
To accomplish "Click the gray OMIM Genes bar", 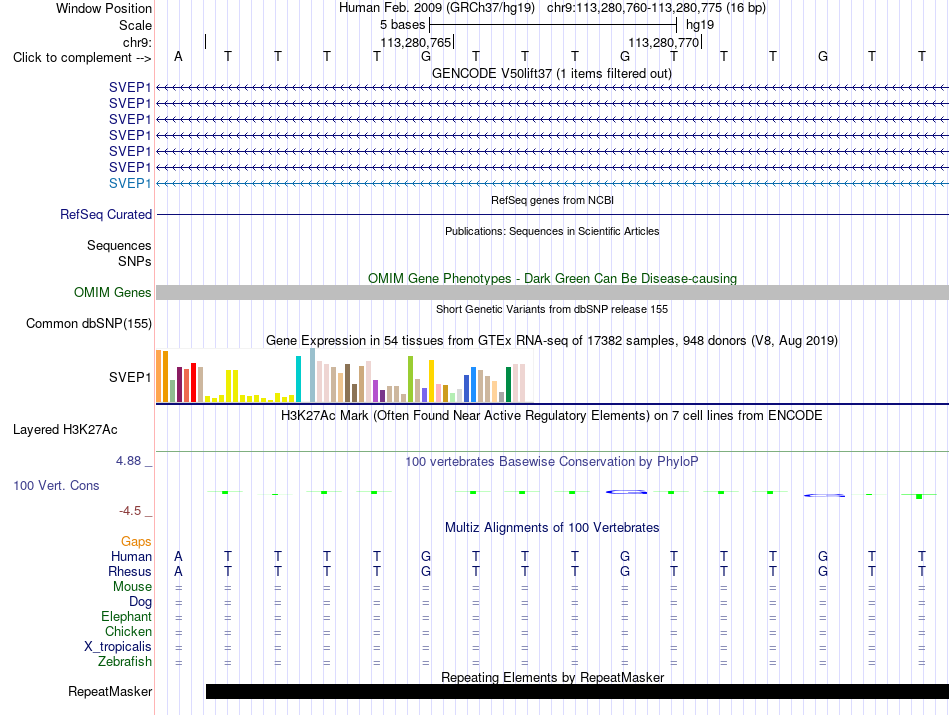I will (552, 293).
